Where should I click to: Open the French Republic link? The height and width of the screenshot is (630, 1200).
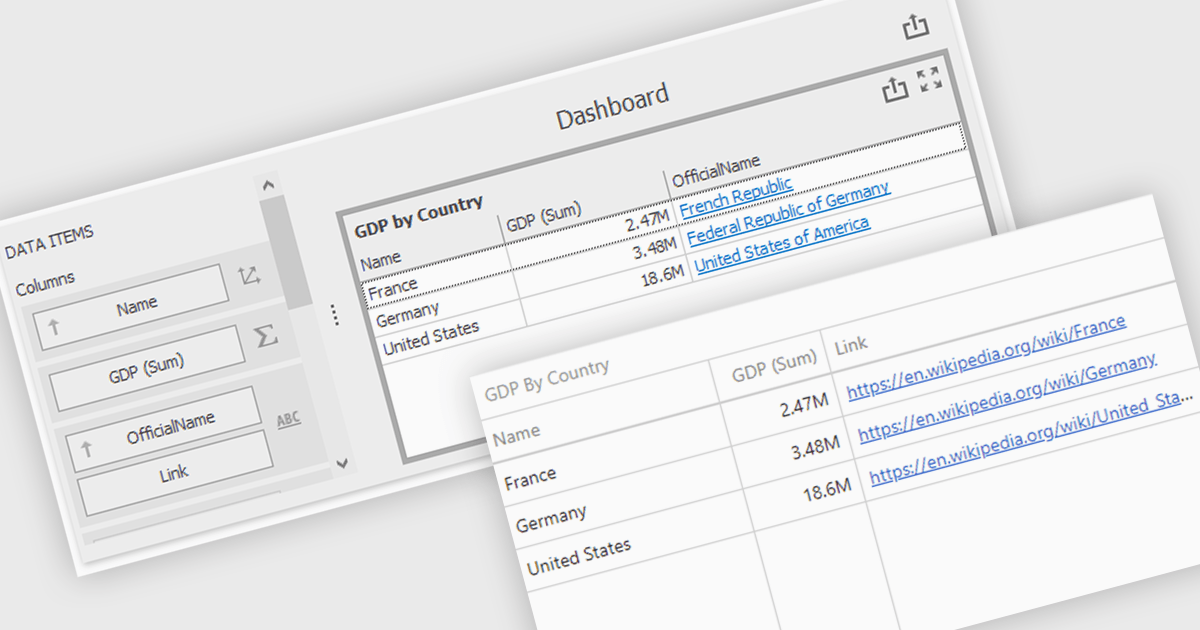coord(737,196)
